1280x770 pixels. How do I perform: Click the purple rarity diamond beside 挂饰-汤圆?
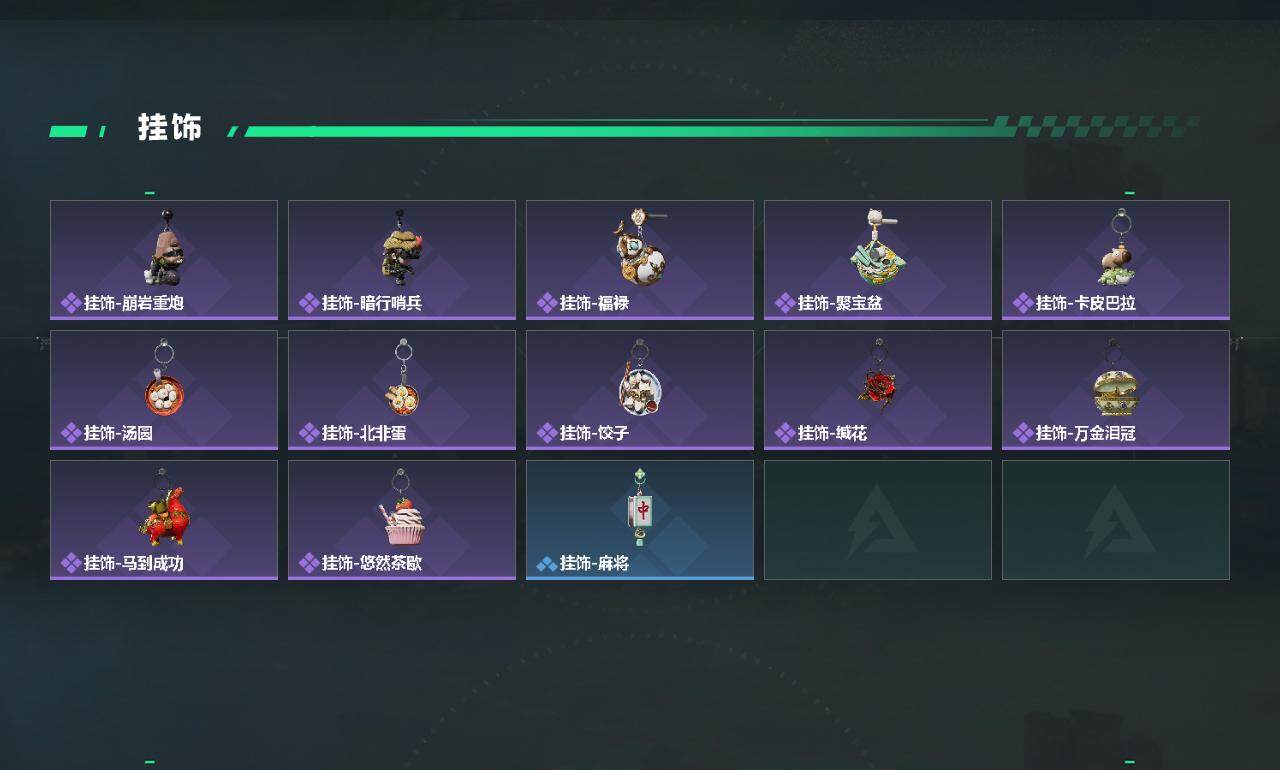point(71,433)
